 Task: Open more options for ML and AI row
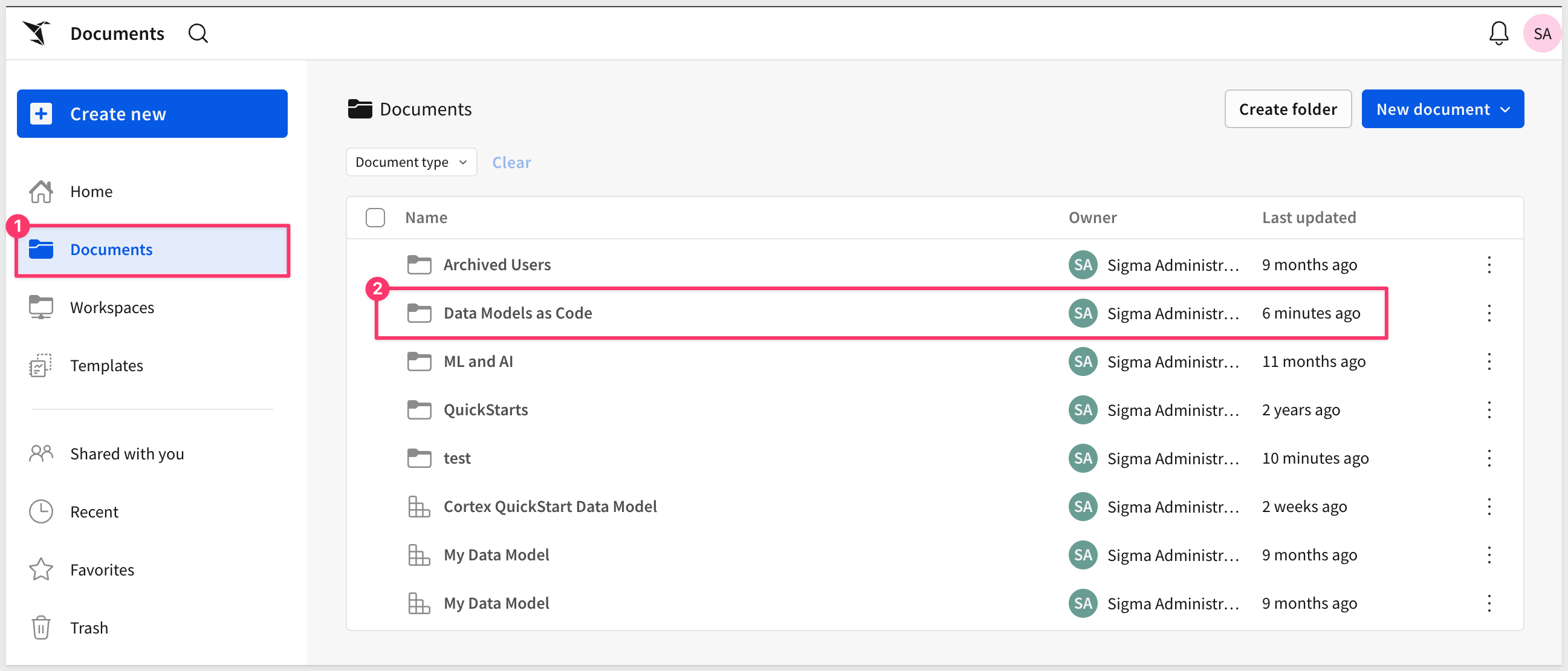tap(1489, 361)
